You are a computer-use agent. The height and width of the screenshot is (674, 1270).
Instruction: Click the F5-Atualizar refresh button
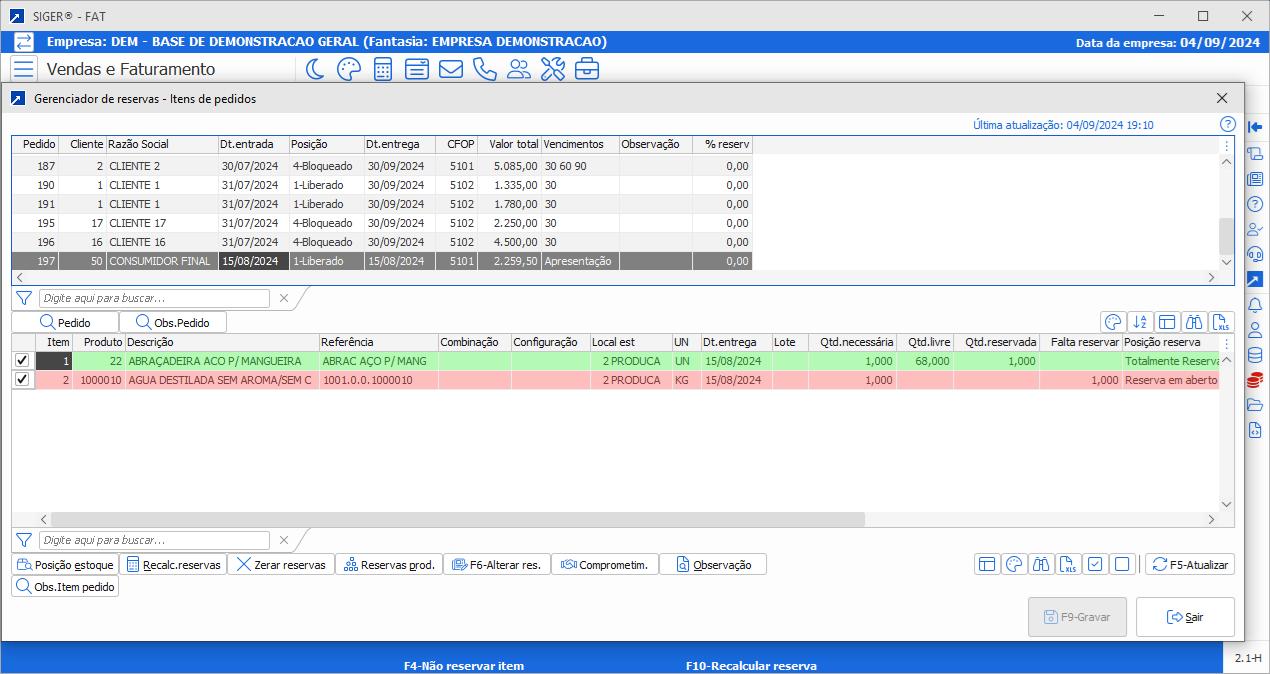[x=1190, y=564]
